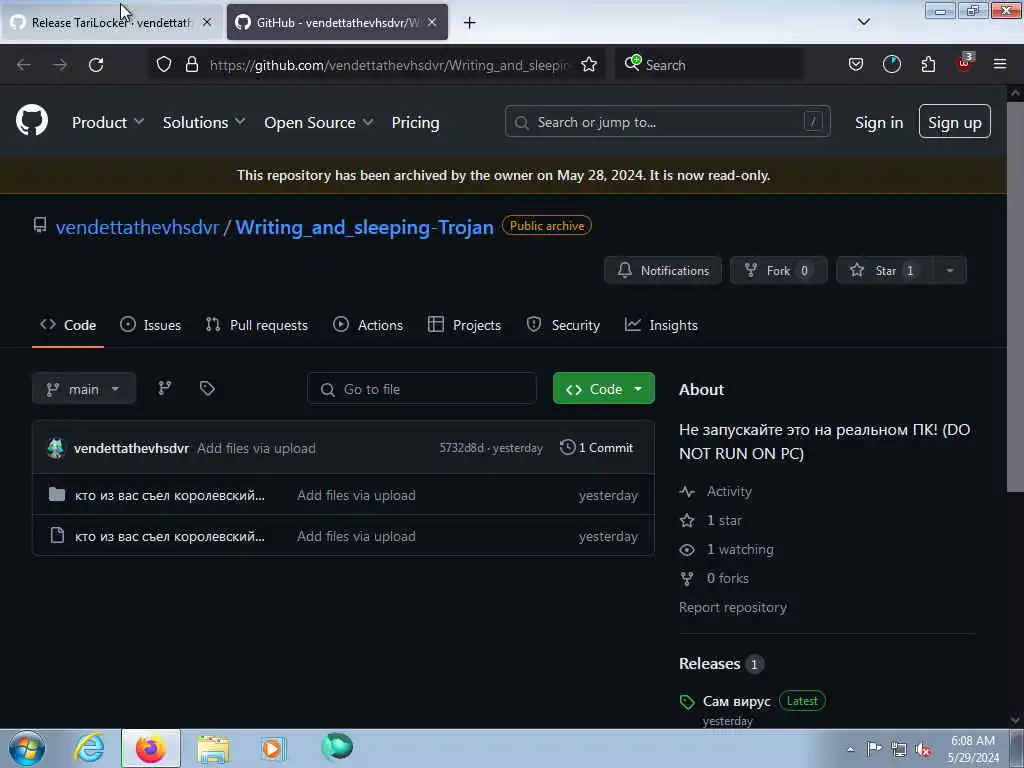
Task: Open the Pocket save icon
Action: coord(856,65)
